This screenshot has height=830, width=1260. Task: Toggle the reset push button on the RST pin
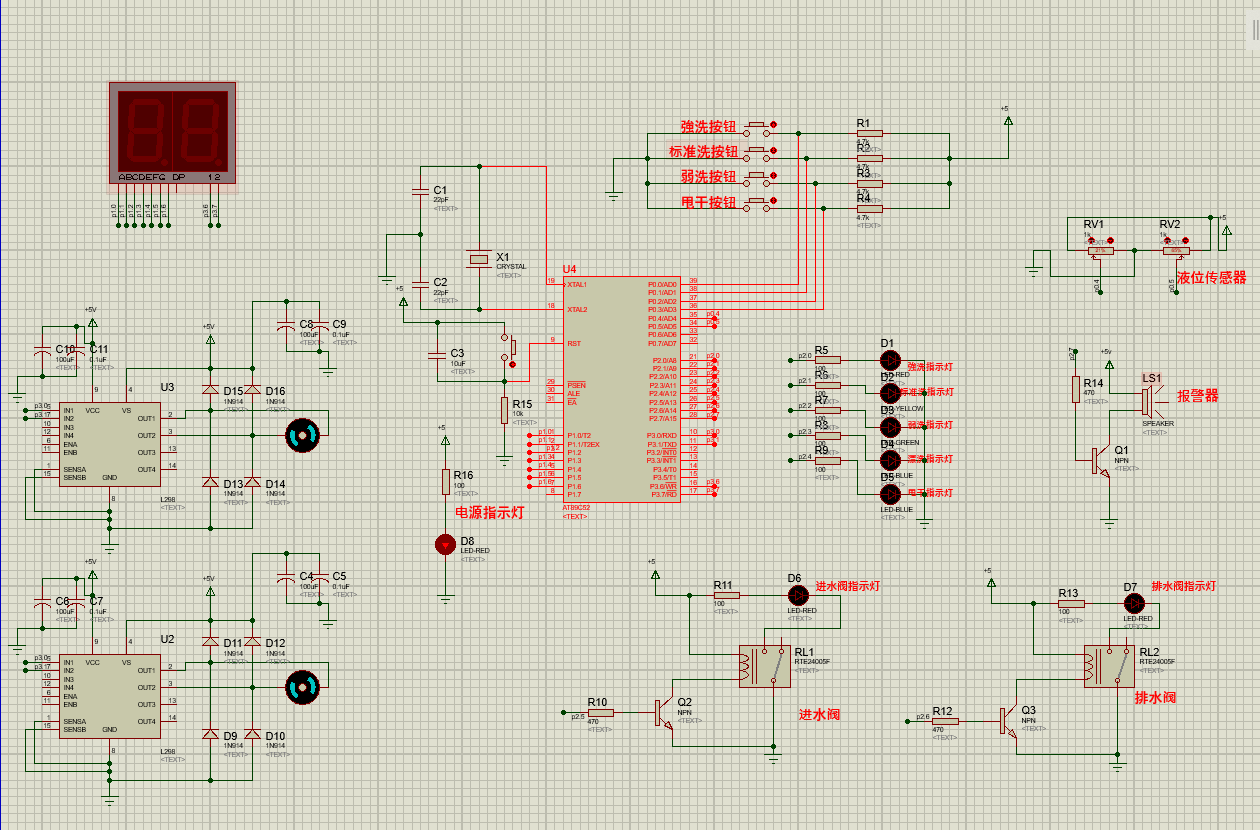[x=509, y=350]
